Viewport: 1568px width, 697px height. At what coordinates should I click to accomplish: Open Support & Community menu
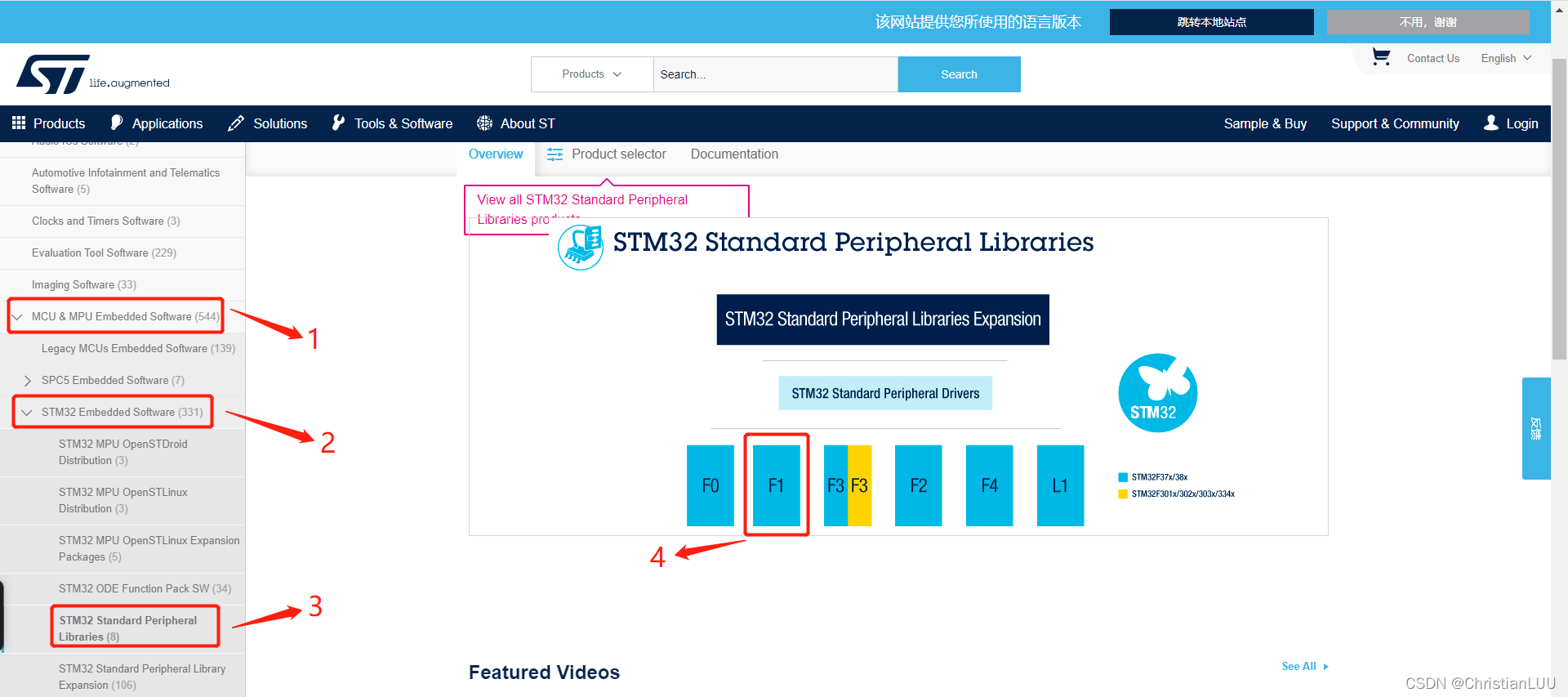pyautogui.click(x=1395, y=123)
